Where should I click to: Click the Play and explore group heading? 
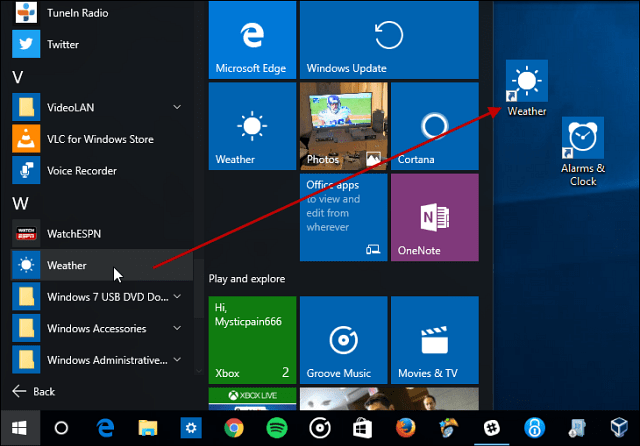247,279
